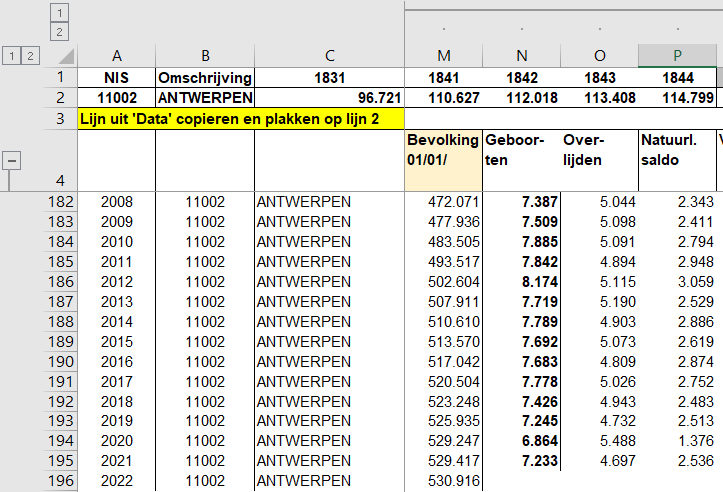Click cell with value 96.721
The height and width of the screenshot is (492, 723).
(x=329, y=98)
